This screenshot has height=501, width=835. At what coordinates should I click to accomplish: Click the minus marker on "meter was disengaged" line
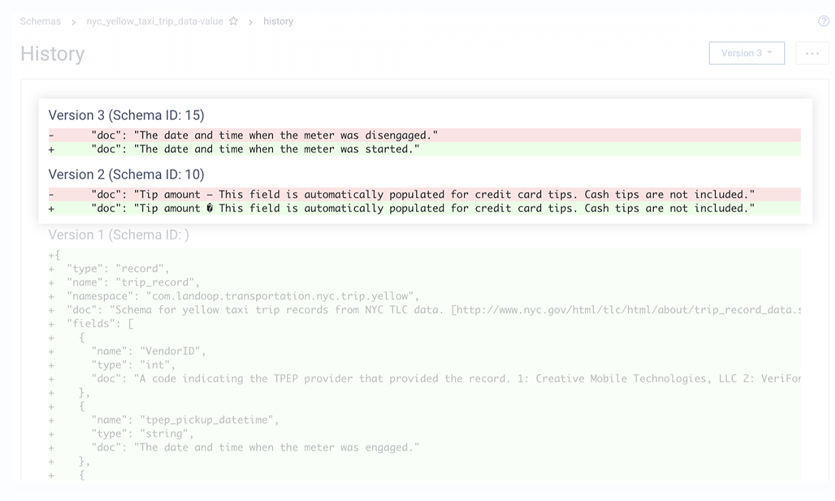(52, 135)
